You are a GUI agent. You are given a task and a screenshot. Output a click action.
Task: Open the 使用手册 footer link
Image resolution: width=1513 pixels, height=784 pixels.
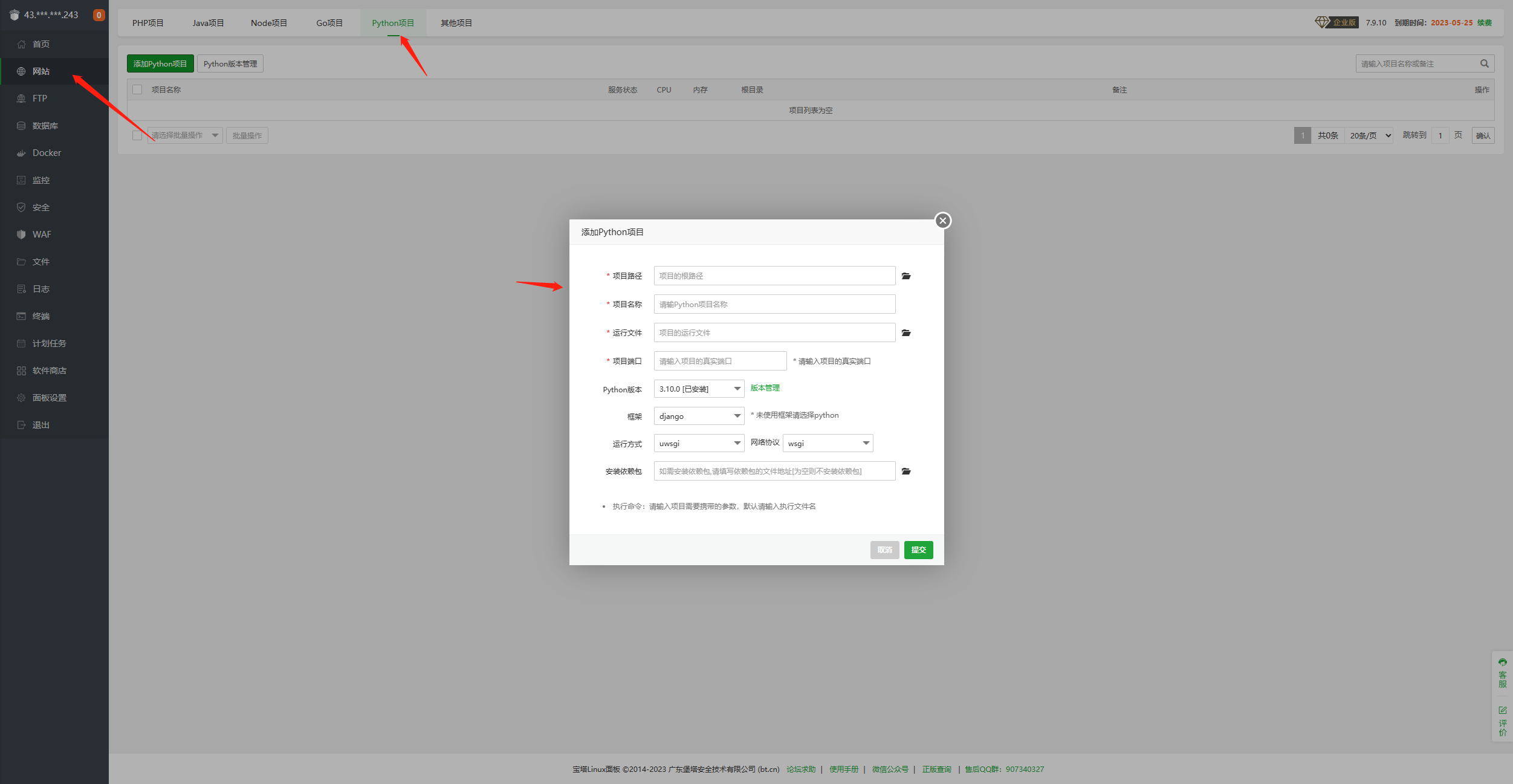844,769
